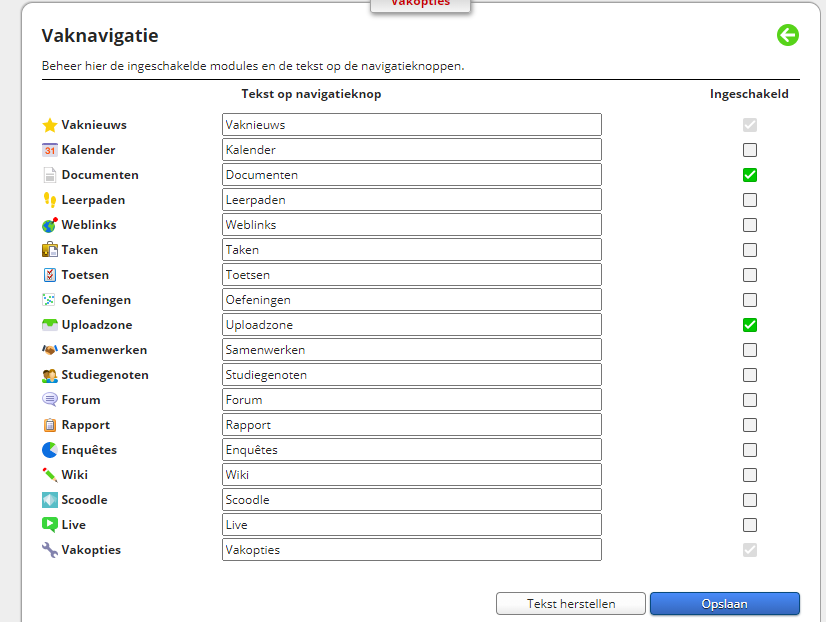Click the Samenwerken handshake icon
The height and width of the screenshot is (622, 826).
[x=50, y=350]
